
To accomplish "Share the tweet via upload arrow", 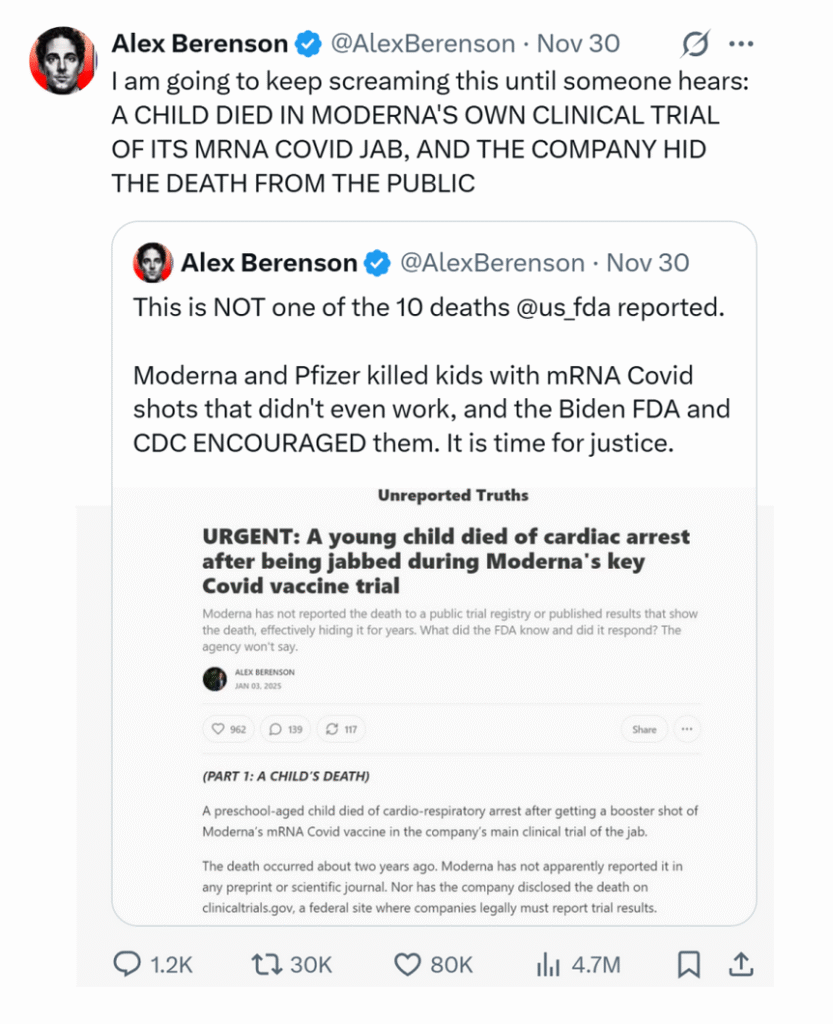I will click(740, 964).
